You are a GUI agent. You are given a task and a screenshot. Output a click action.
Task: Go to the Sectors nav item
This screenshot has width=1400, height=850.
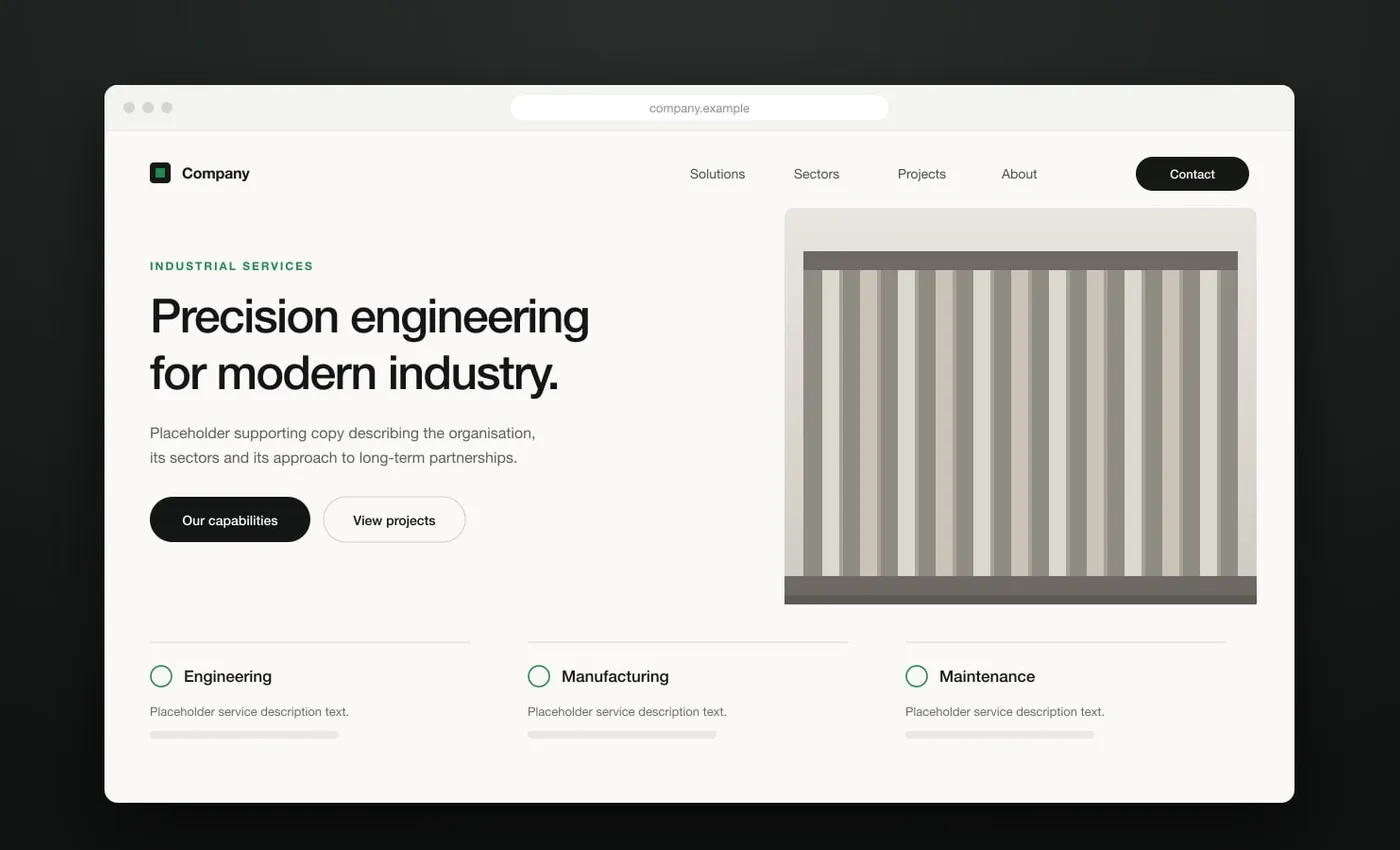816,174
